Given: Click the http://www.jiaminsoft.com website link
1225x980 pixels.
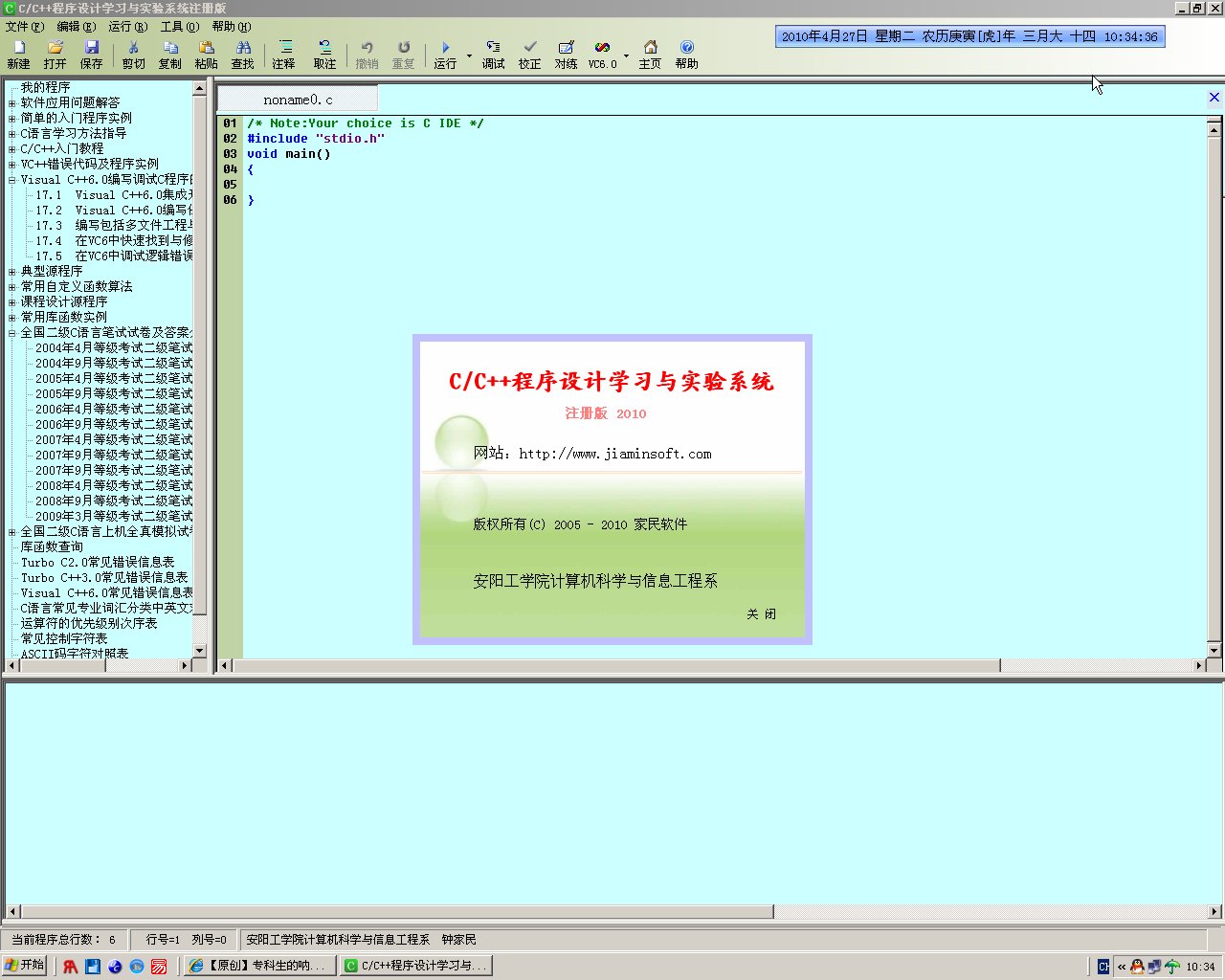Looking at the screenshot, I should tap(615, 454).
